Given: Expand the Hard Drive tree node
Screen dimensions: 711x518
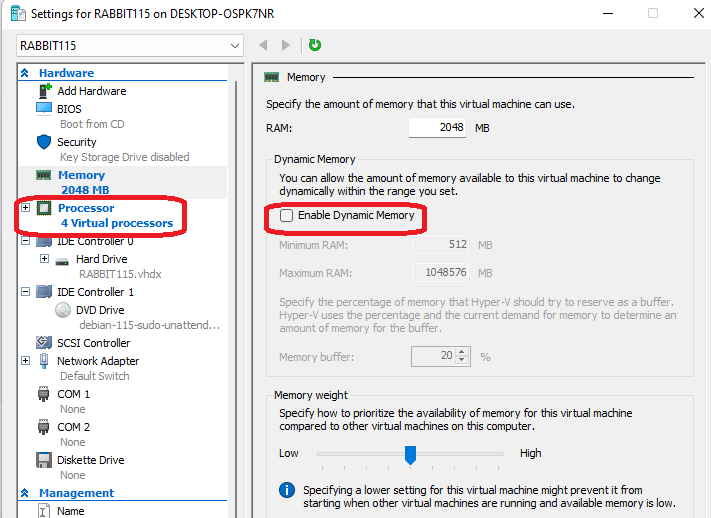Looking at the screenshot, I should click(x=44, y=259).
